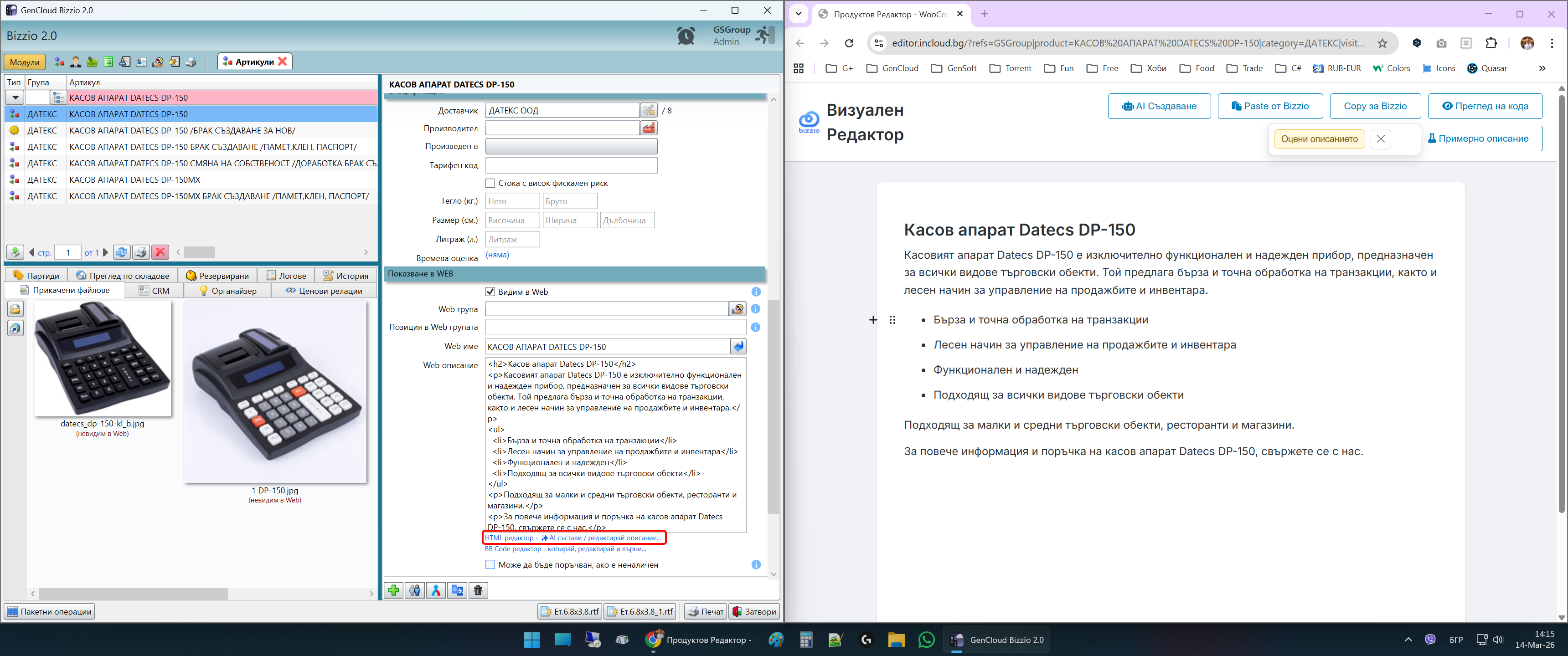This screenshot has height=656, width=1568.
Task: Click the supplier picker icon beside ДАТЕКС ООД
Action: 649,110
